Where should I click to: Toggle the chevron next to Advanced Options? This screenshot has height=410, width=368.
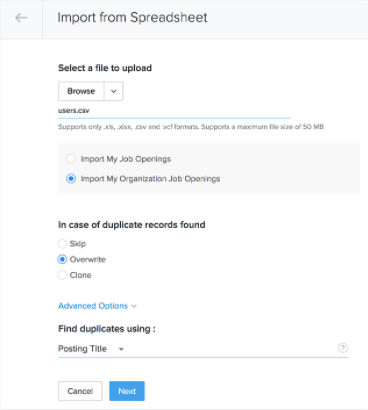[134, 306]
